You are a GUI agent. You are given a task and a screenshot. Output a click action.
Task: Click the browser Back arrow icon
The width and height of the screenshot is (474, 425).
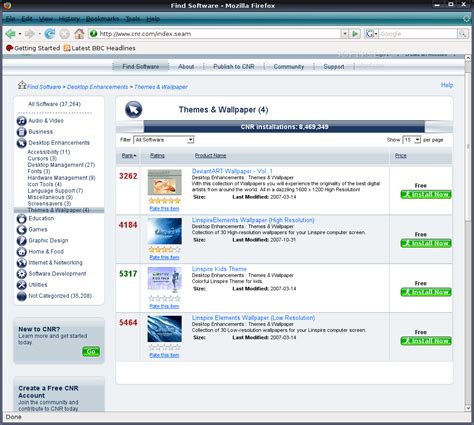click(x=10, y=34)
